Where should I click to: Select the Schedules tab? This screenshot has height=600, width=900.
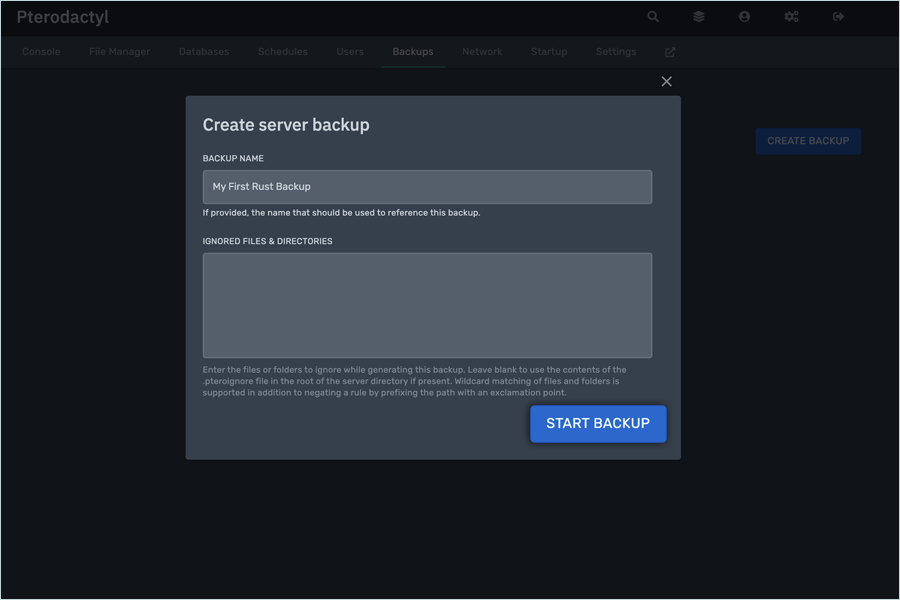click(282, 52)
